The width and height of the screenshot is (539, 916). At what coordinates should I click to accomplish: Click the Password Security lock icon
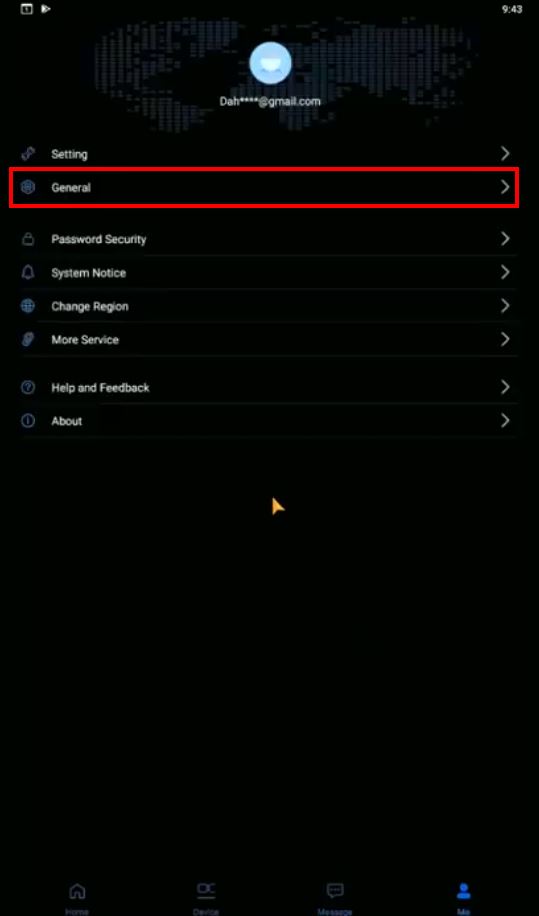click(x=27, y=239)
